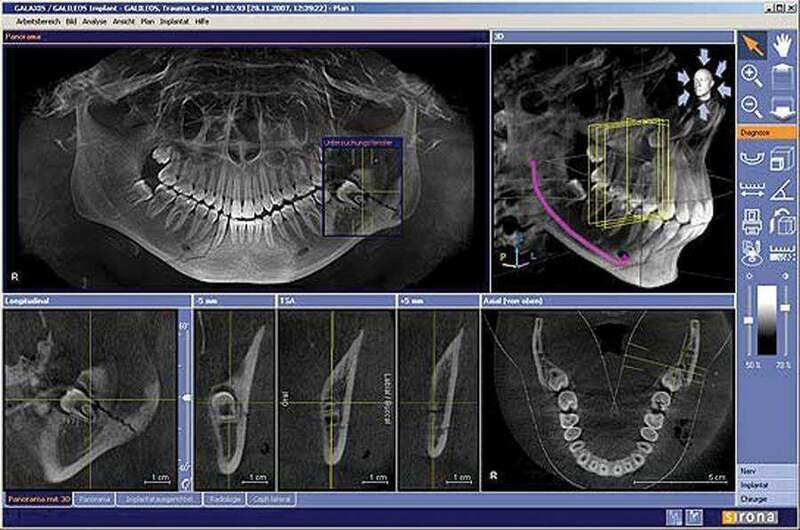Click the Axial (von oben) view header

608,301
